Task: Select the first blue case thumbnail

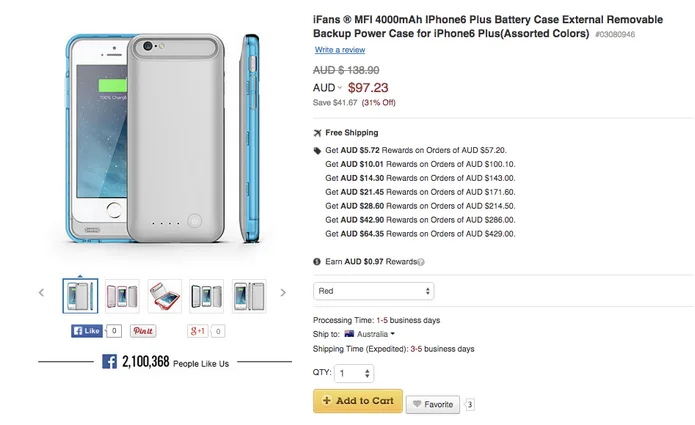Action: (x=80, y=295)
